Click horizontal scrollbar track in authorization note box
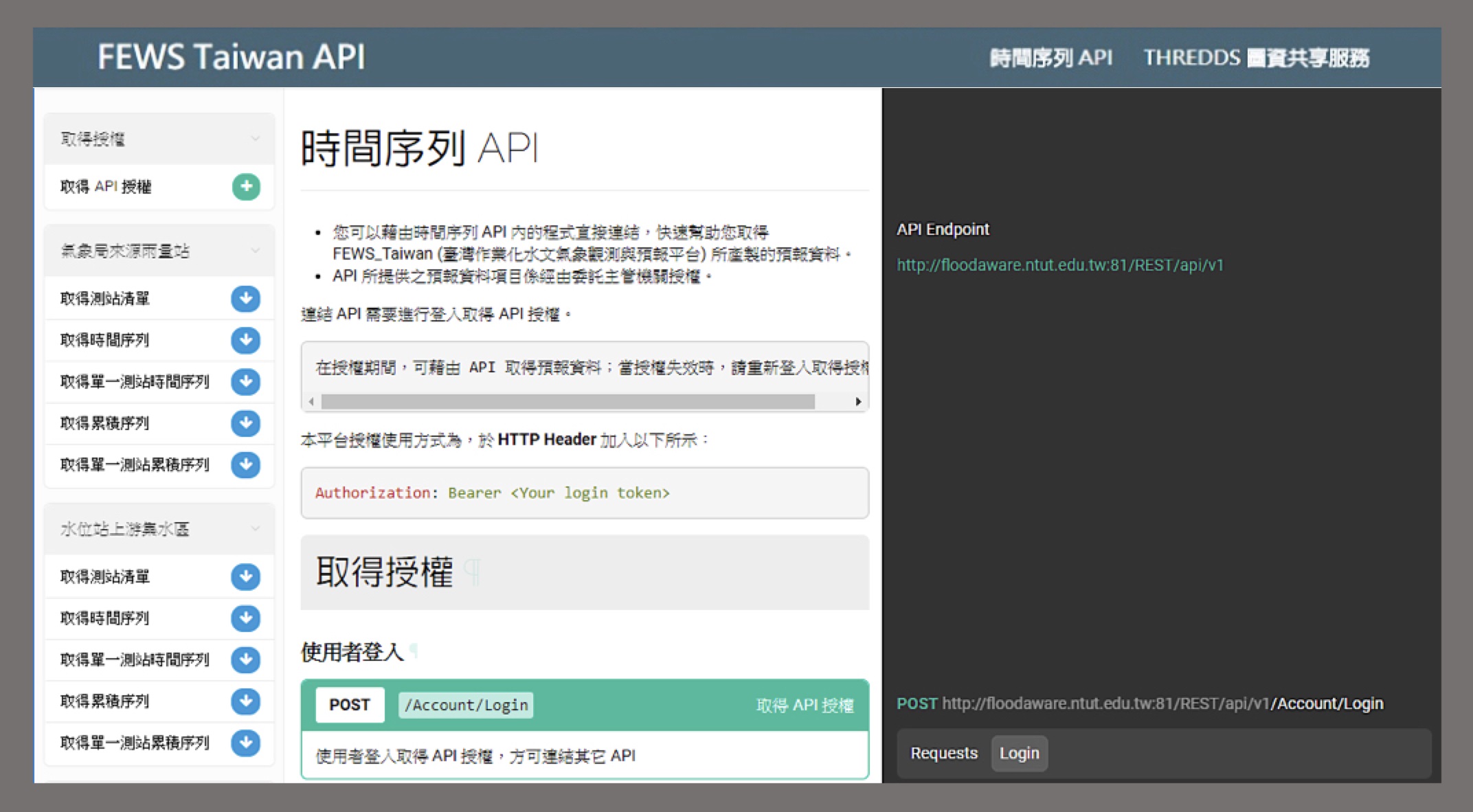 [x=567, y=402]
